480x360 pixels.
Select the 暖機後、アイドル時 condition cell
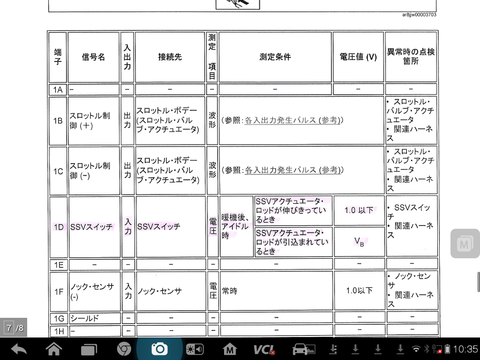(x=235, y=227)
